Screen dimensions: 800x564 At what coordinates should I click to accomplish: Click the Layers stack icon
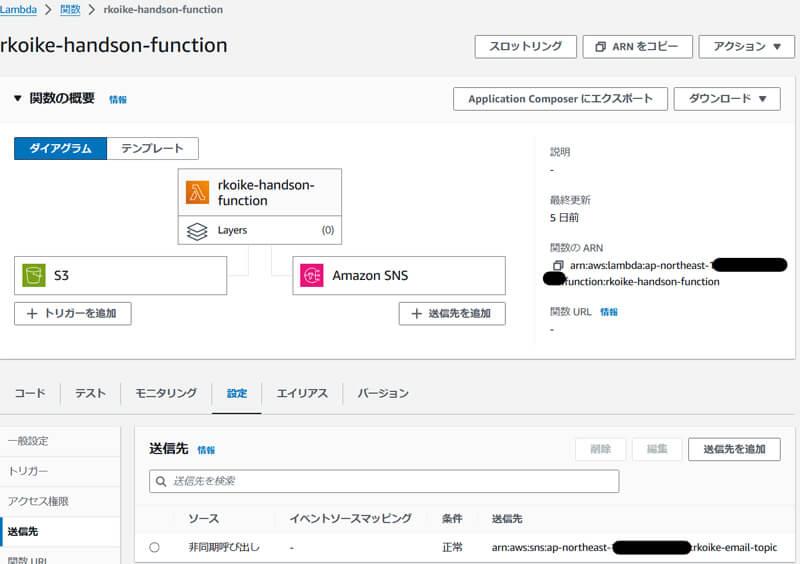[197, 231]
